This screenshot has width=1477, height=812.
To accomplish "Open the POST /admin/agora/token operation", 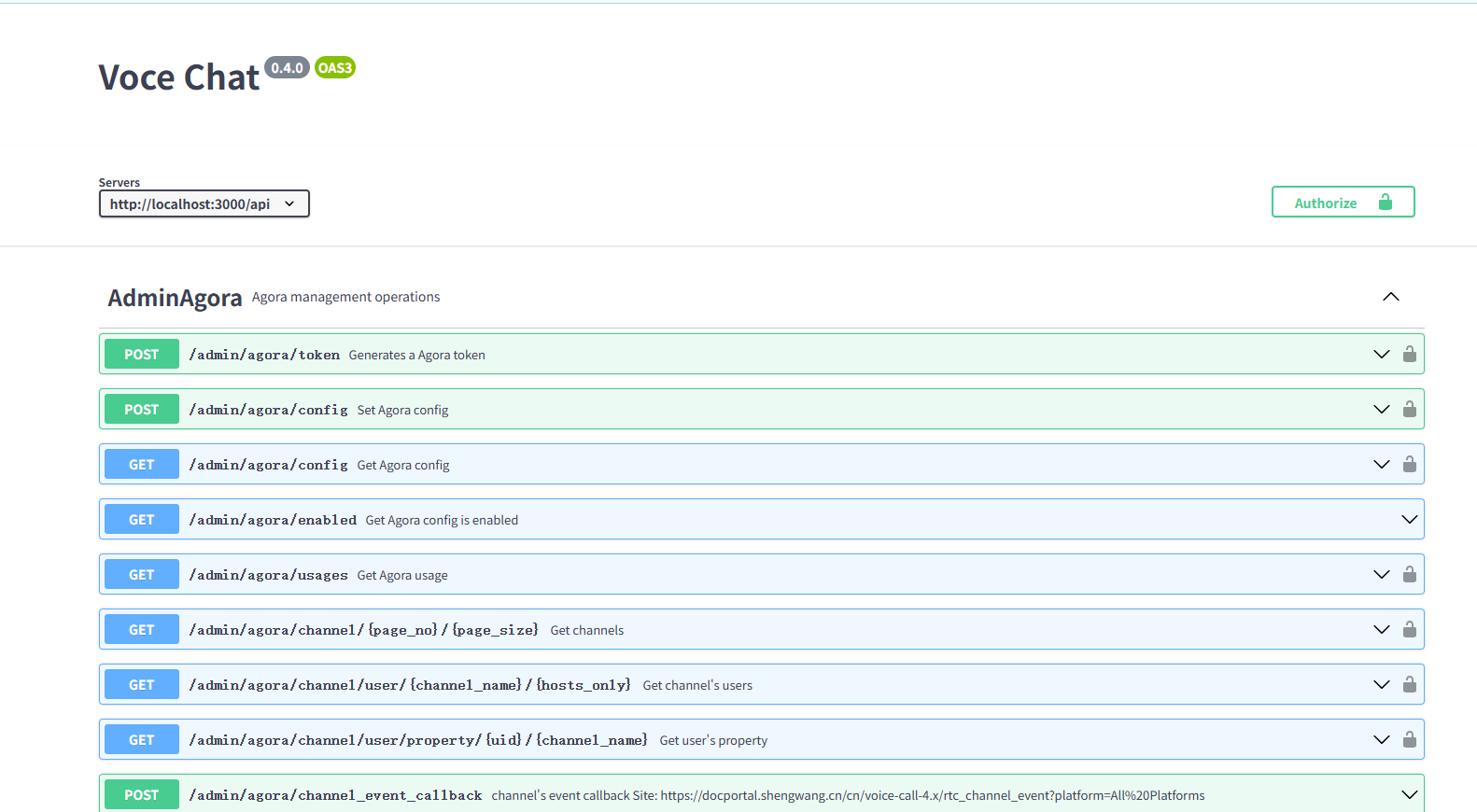I will (761, 354).
